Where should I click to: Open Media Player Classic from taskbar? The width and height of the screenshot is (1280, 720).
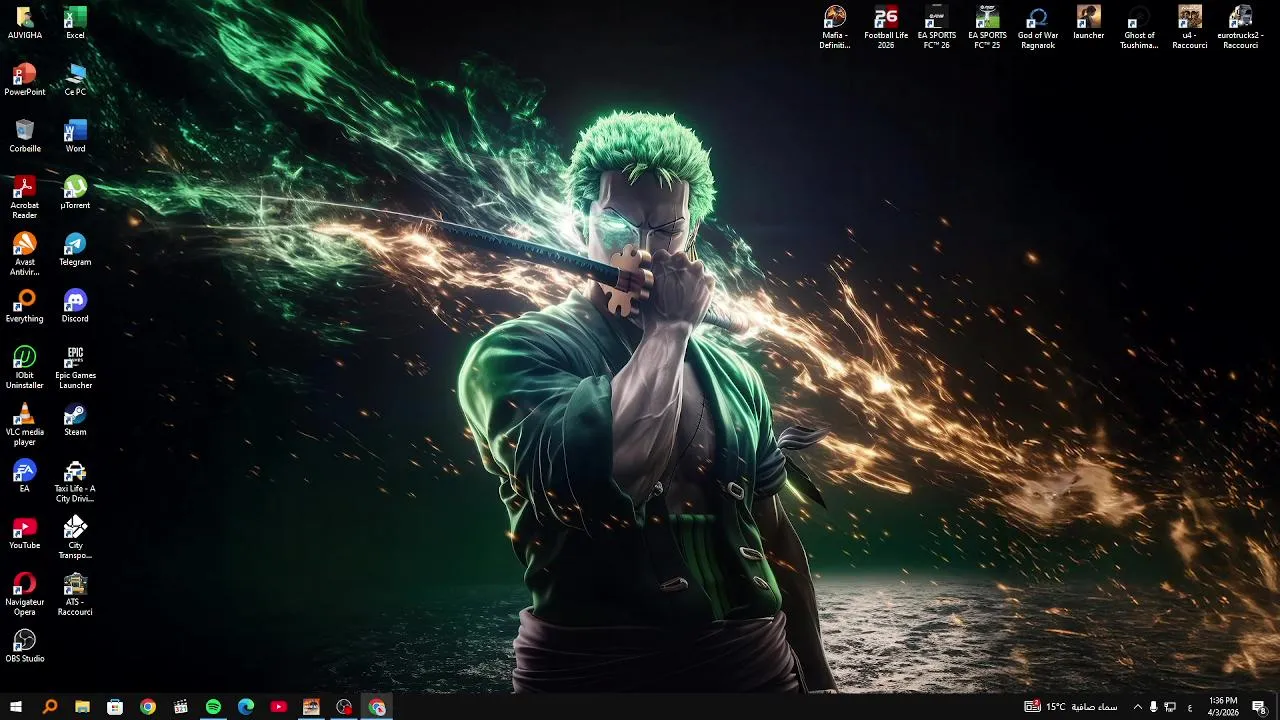coord(181,707)
